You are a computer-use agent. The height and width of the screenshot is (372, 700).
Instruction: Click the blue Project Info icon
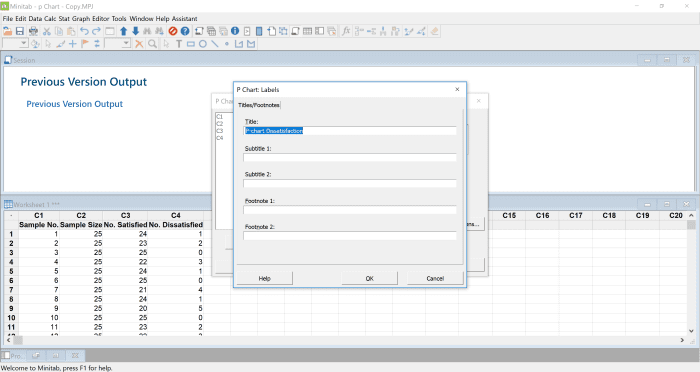235,31
